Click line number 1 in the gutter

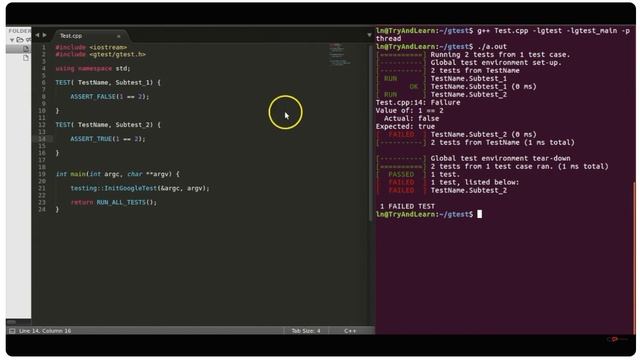pyautogui.click(x=44, y=47)
